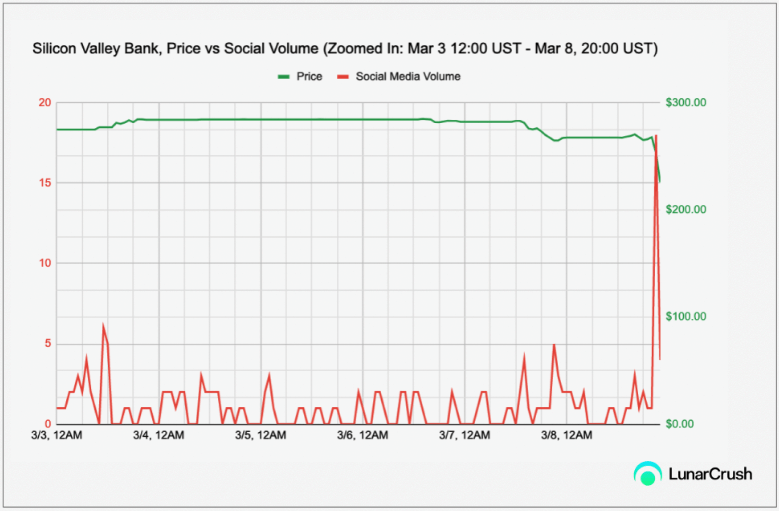Click the 'Price' legend label

pos(309,77)
